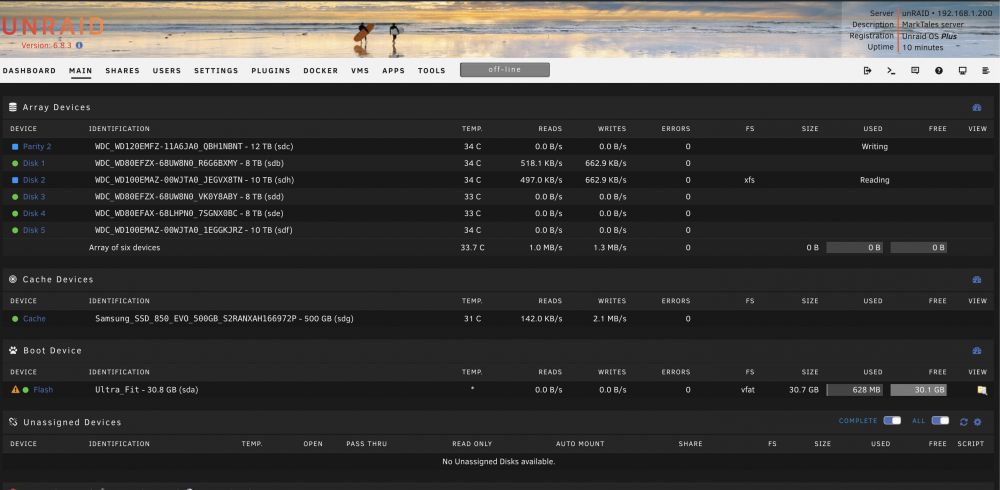
Task: Open the web terminal icon
Action: click(891, 71)
